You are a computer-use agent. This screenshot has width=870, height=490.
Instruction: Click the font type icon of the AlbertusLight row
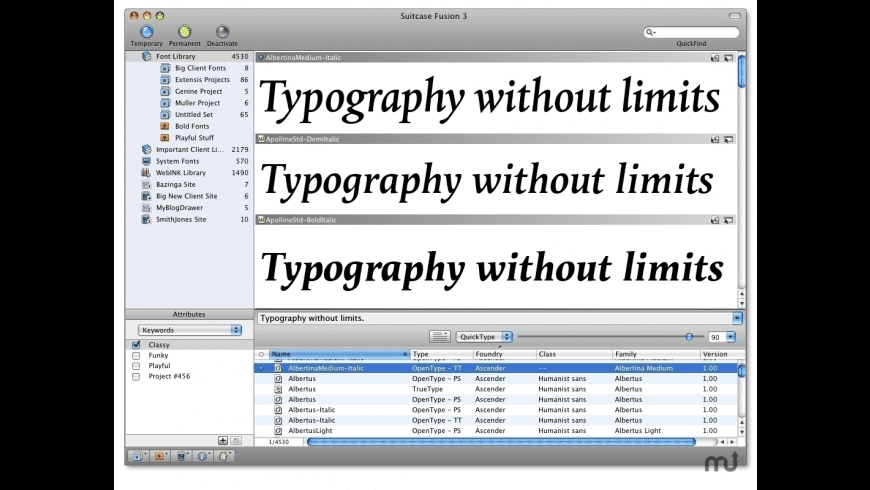pos(279,431)
